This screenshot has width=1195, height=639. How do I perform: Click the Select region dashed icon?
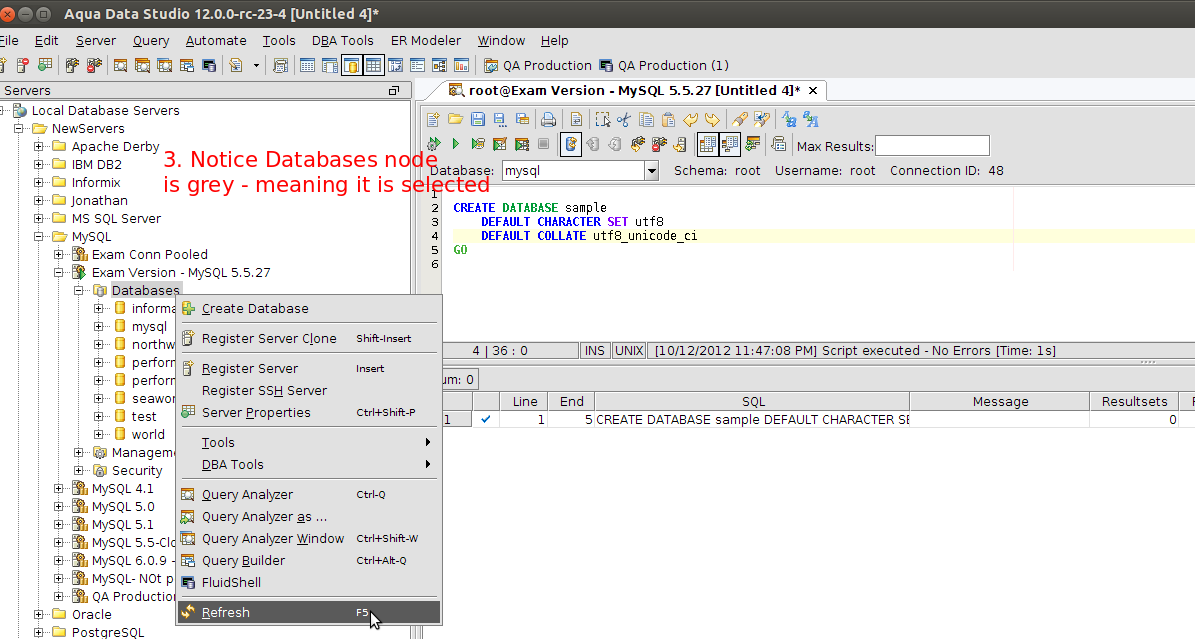click(x=602, y=120)
